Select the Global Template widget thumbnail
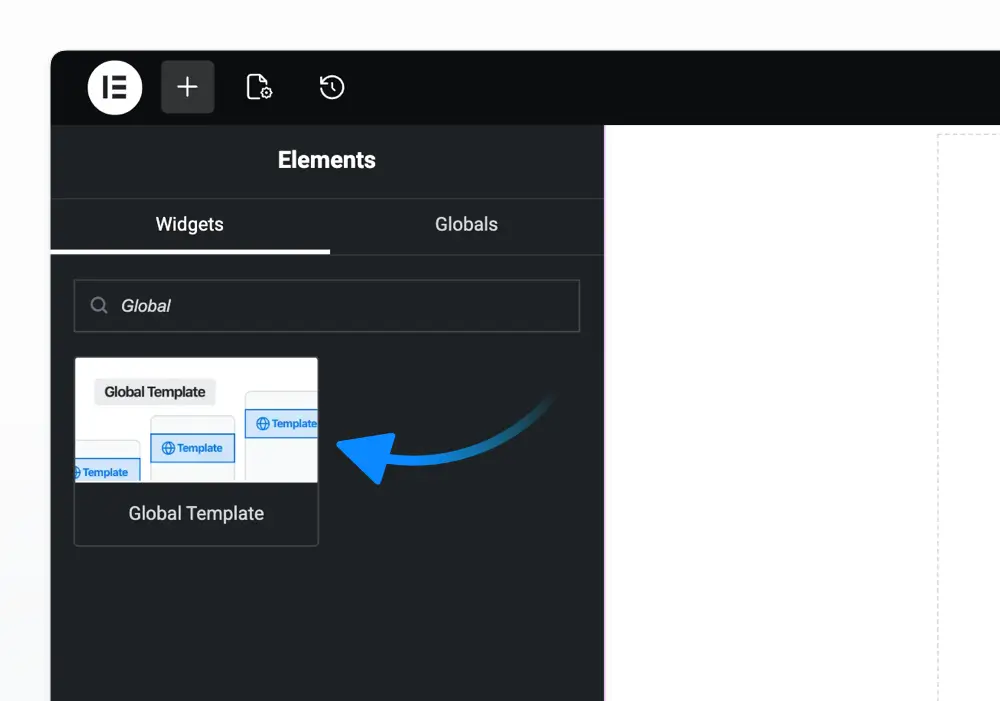This screenshot has width=1000, height=701. click(196, 420)
